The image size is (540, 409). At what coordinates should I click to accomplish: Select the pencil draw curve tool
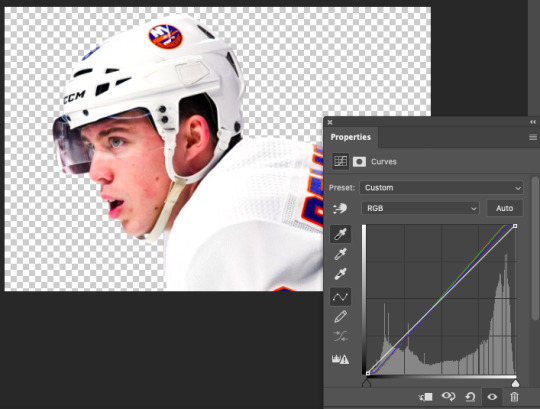(x=341, y=317)
